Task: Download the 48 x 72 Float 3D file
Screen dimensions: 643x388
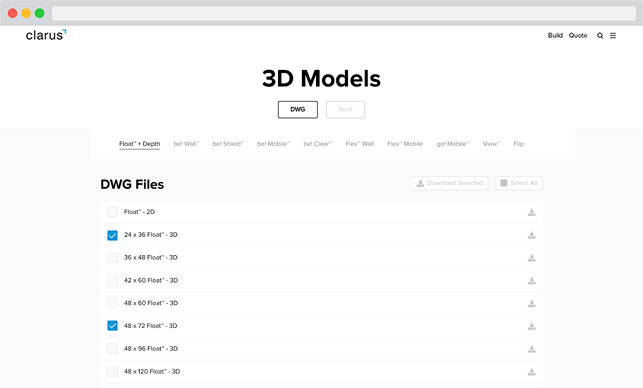Action: [531, 326]
